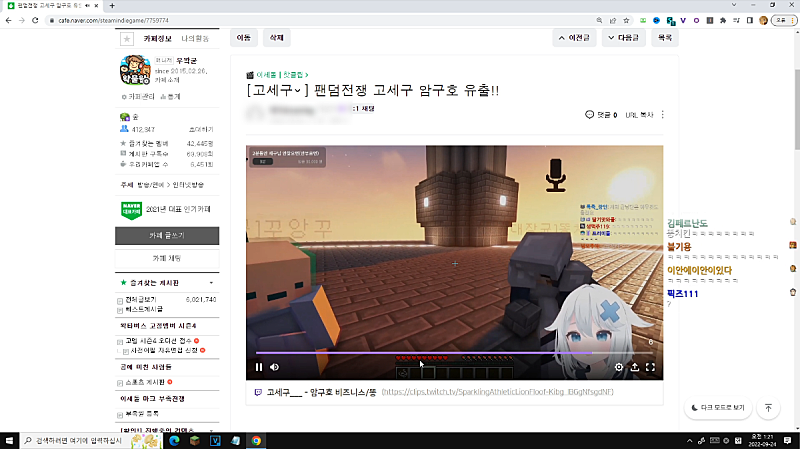The height and width of the screenshot is (449, 800).
Task: Open the 카페관리 cafe management link
Action: [x=138, y=96]
